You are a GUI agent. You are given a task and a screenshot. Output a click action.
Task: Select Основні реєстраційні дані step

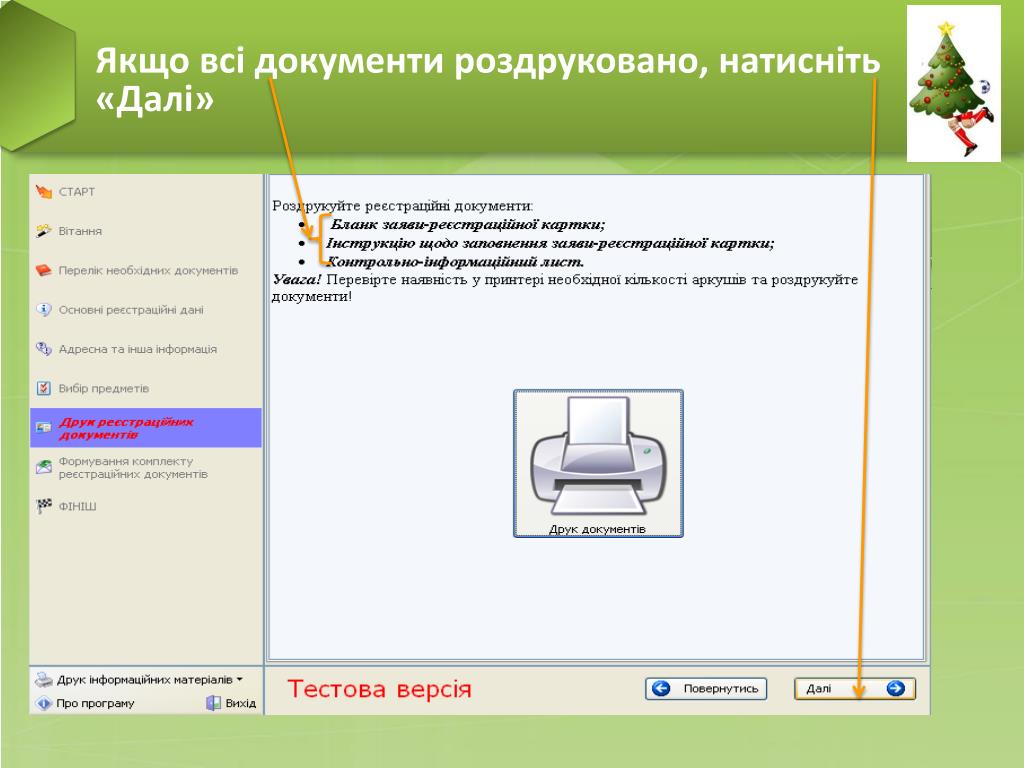point(146,310)
